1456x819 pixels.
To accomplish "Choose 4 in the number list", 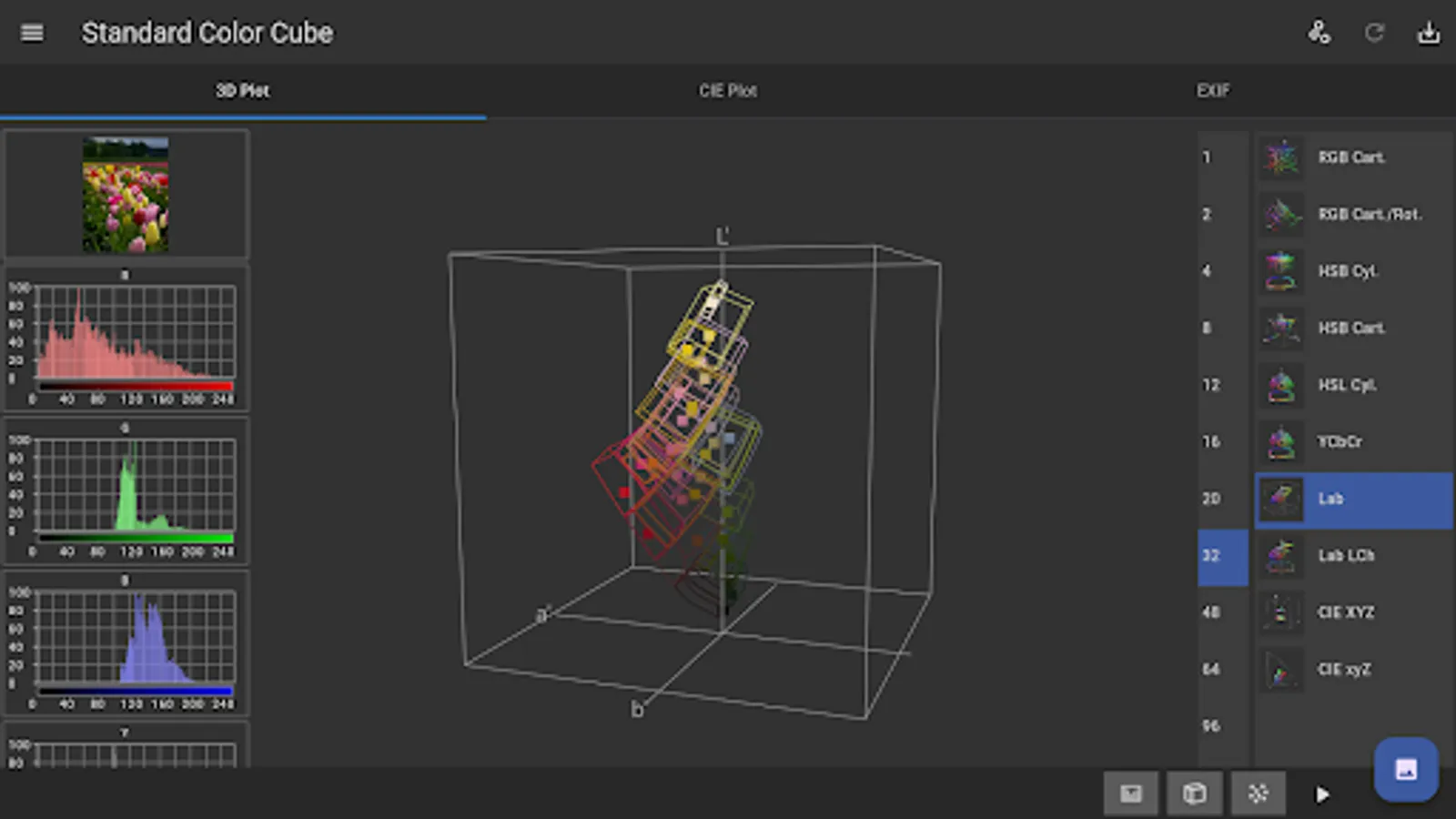I will [x=1223, y=271].
